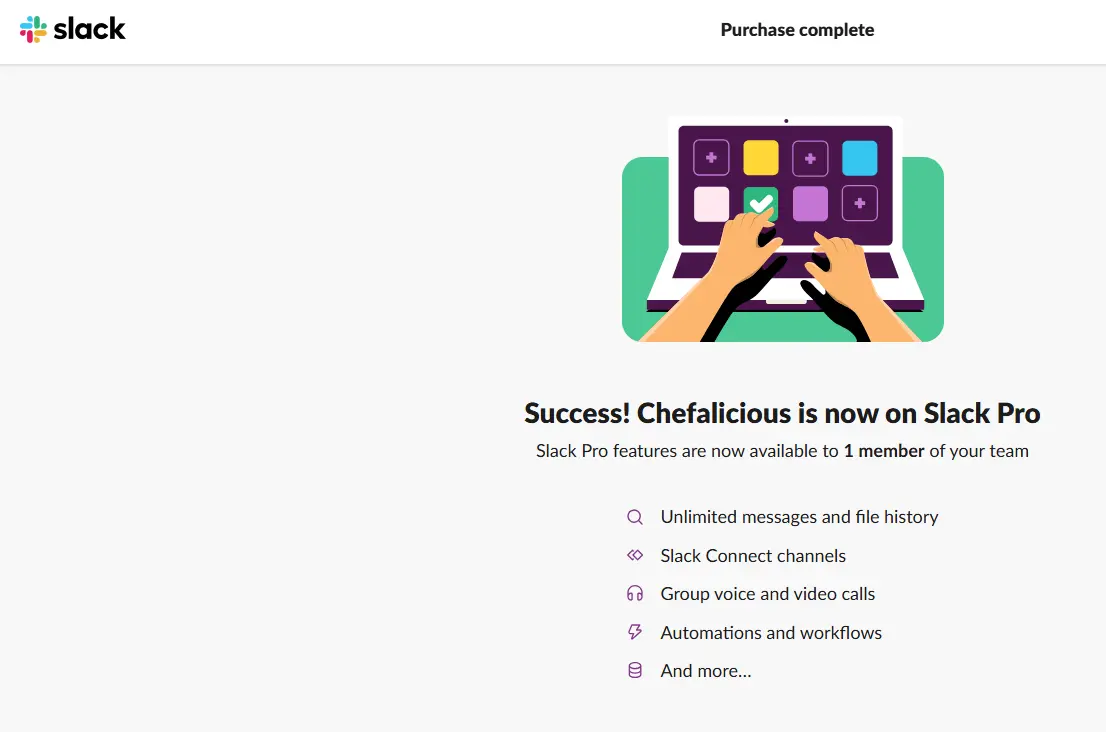The height and width of the screenshot is (732, 1106).
Task: Click the magnifying glass icon beside Unlimited messages
Action: click(x=635, y=517)
